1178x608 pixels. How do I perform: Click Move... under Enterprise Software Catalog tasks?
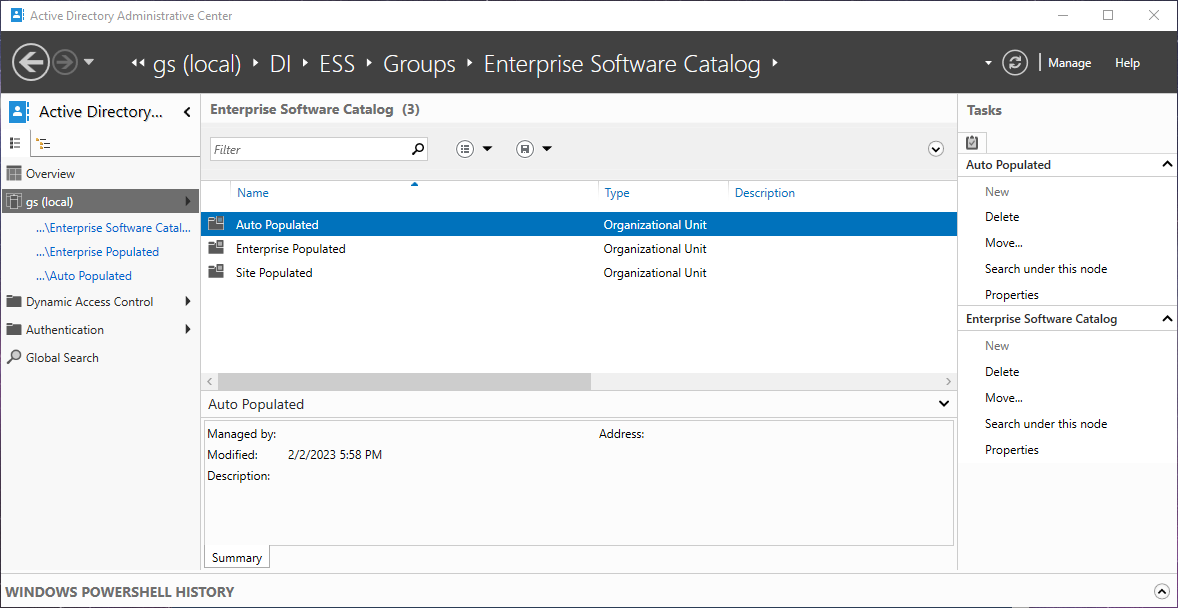coord(1004,398)
